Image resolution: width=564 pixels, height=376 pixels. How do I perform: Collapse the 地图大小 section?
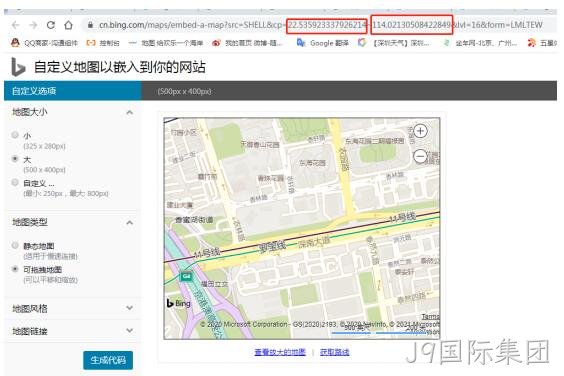pos(129,112)
